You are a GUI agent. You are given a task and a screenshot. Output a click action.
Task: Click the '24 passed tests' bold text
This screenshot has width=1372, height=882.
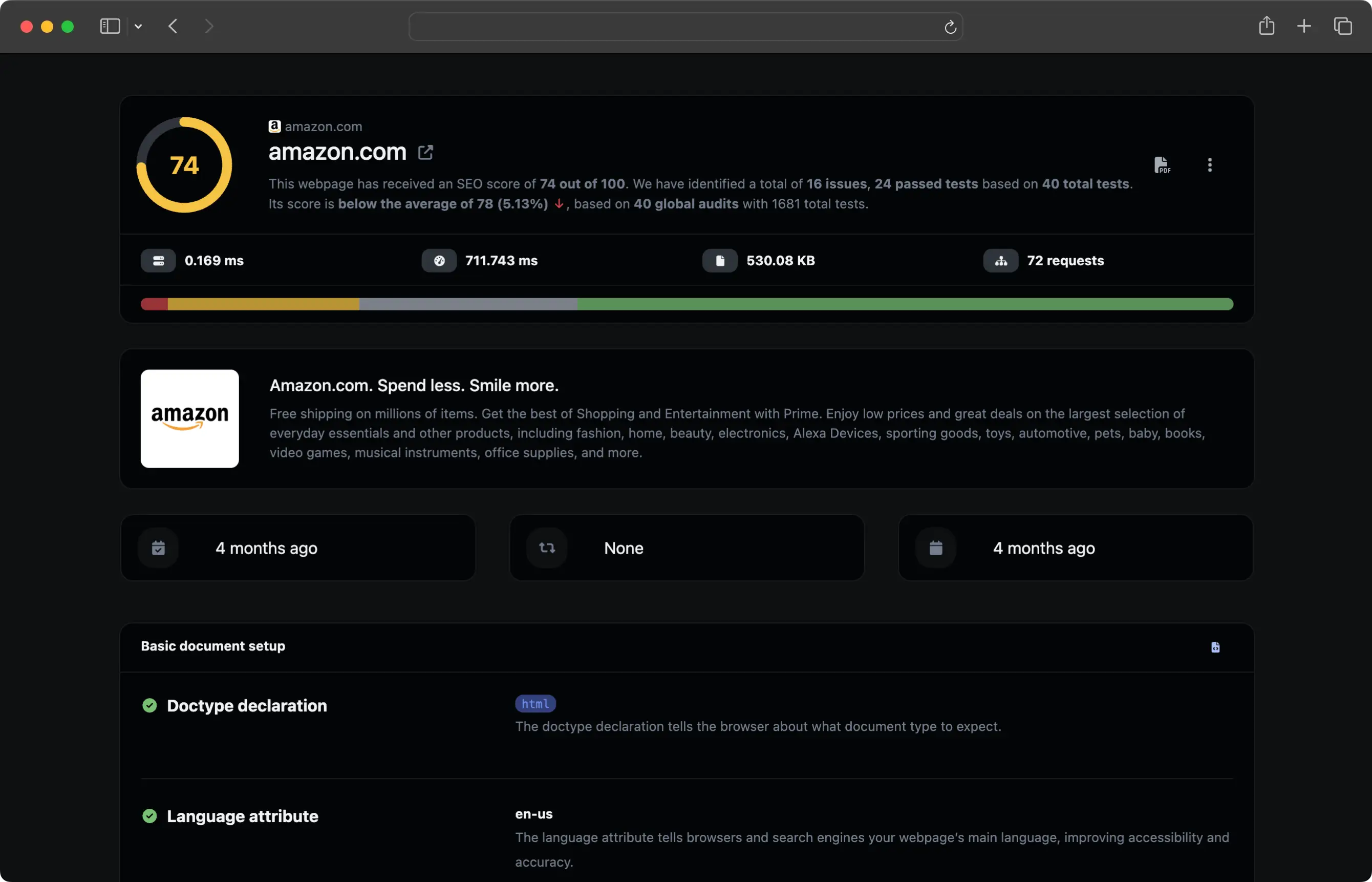[926, 184]
